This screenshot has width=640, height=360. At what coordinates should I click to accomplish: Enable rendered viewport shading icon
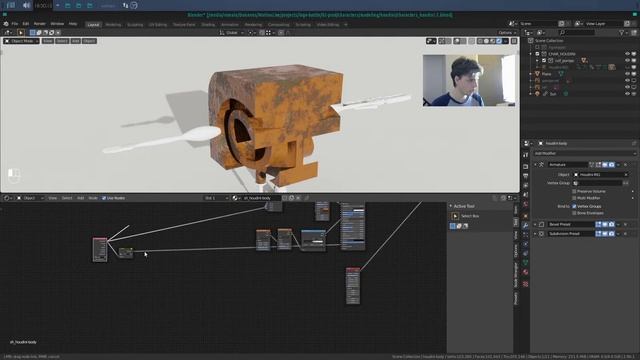click(x=499, y=41)
